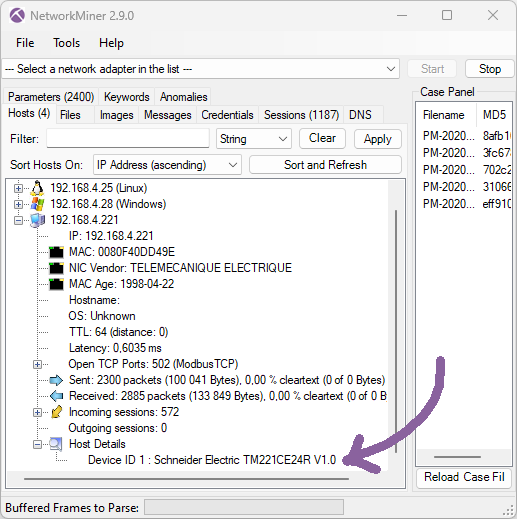Viewport: 517px width, 519px height.
Task: Click the NetworkMiner logo in title bar
Action: (x=17, y=15)
